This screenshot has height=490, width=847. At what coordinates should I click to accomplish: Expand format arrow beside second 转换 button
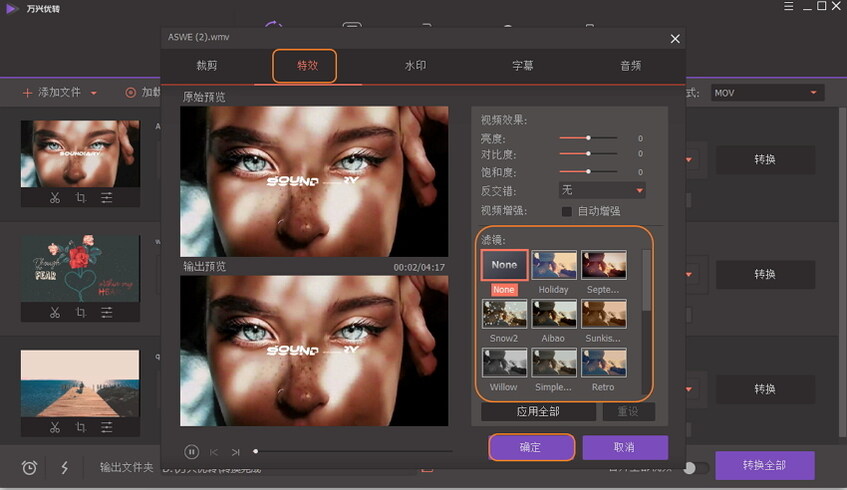(689, 274)
